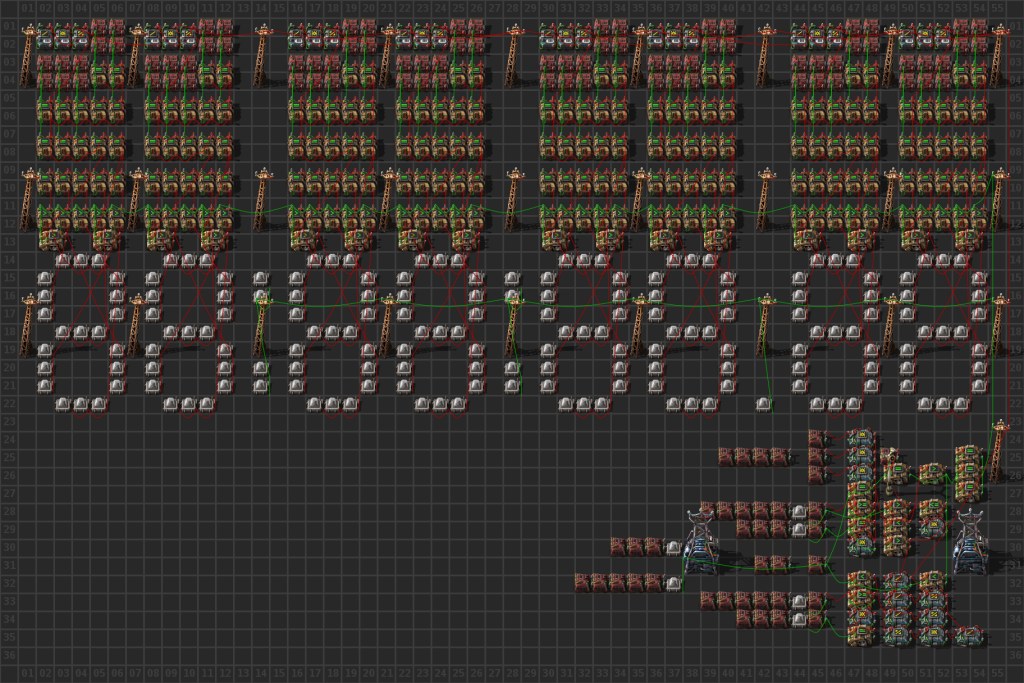This screenshot has width=1024, height=683.
Task: Select the lamp at column 14, row 15
Action: [x=260, y=279]
